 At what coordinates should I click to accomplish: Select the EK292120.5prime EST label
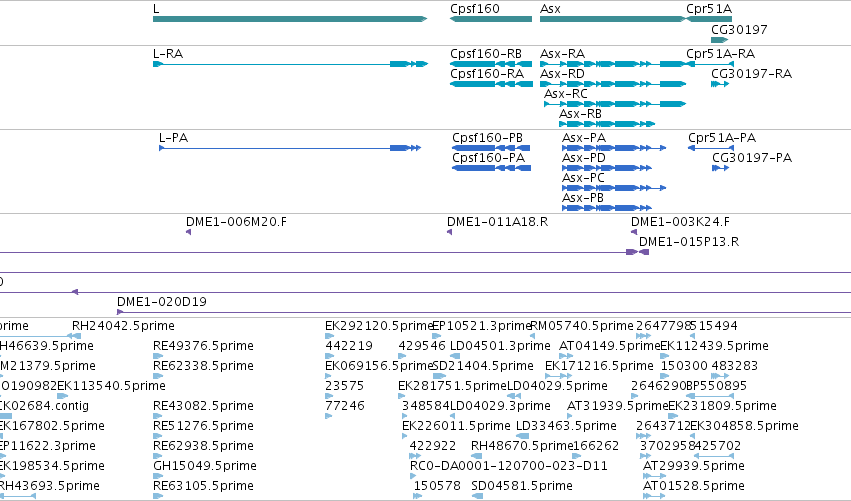pyautogui.click(x=379, y=326)
